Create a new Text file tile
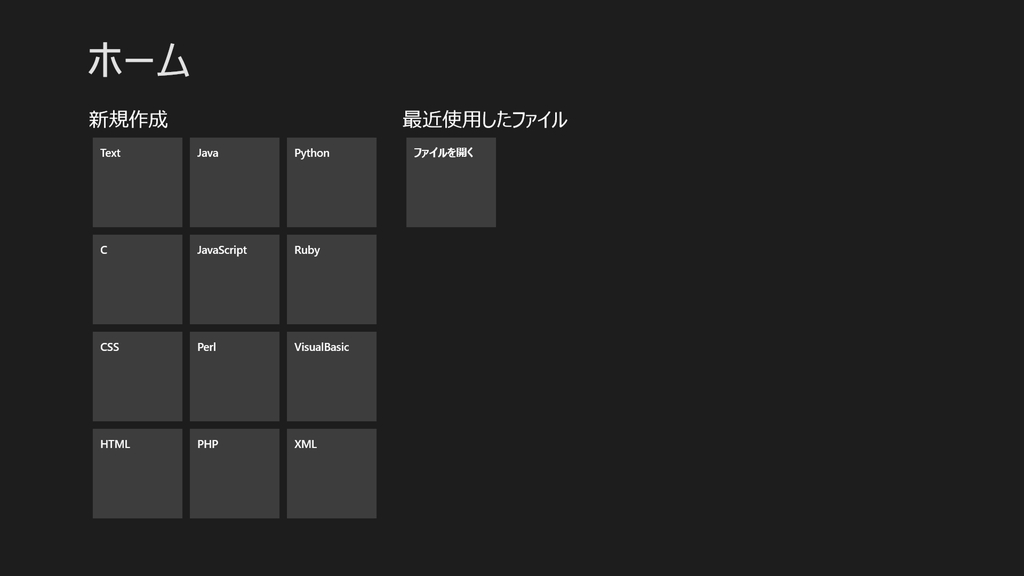Viewport: 1024px width, 576px height. tap(137, 182)
